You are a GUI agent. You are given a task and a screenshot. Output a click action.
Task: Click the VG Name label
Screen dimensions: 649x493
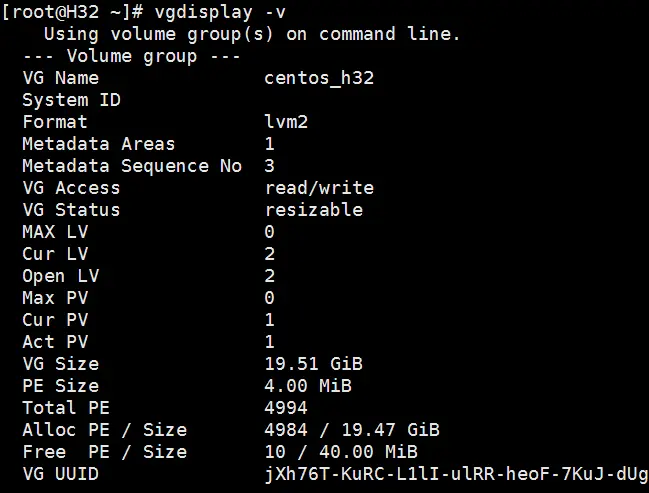(60, 78)
